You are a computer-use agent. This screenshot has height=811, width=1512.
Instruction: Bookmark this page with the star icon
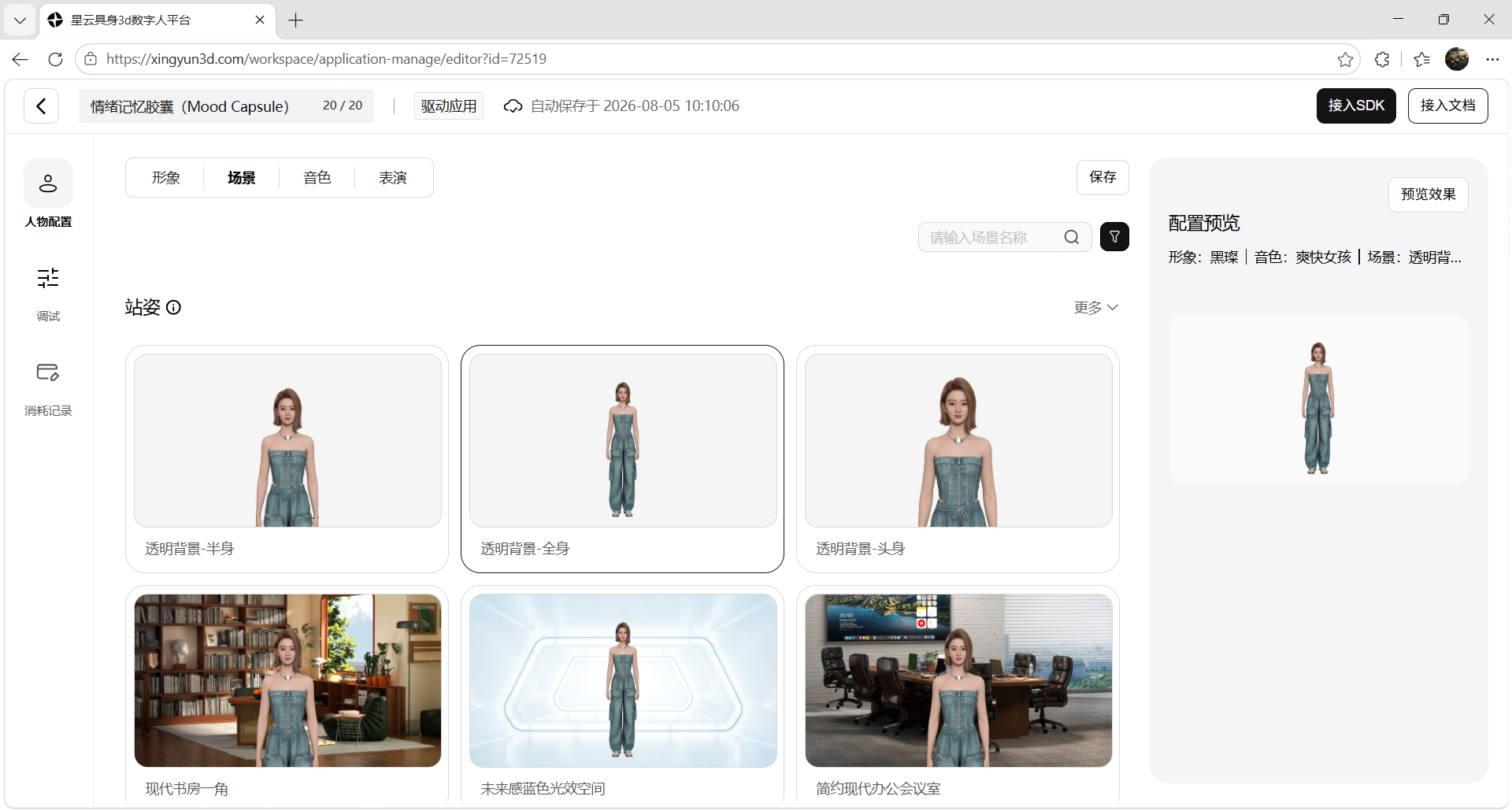[1345, 59]
